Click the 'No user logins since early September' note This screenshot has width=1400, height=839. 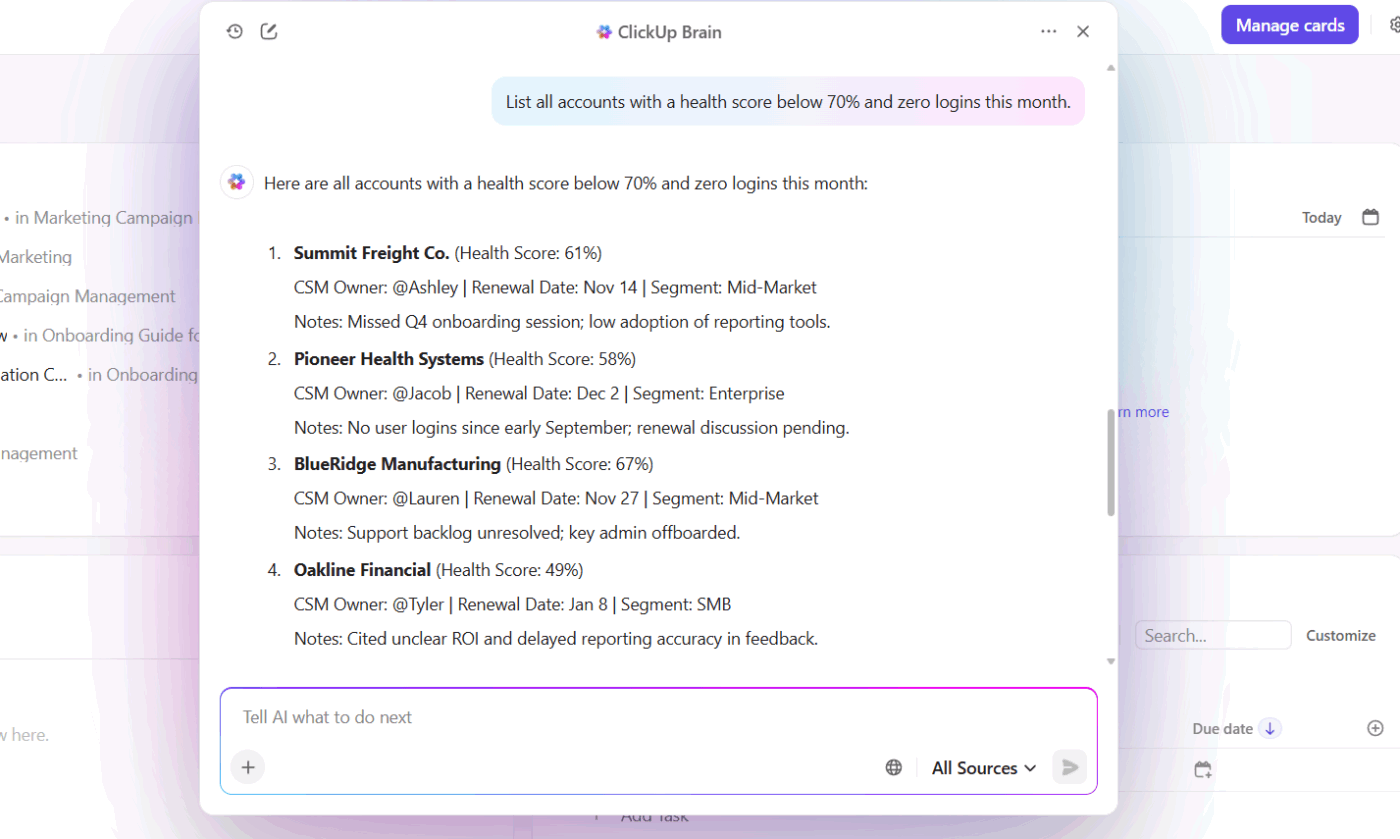(x=481, y=428)
